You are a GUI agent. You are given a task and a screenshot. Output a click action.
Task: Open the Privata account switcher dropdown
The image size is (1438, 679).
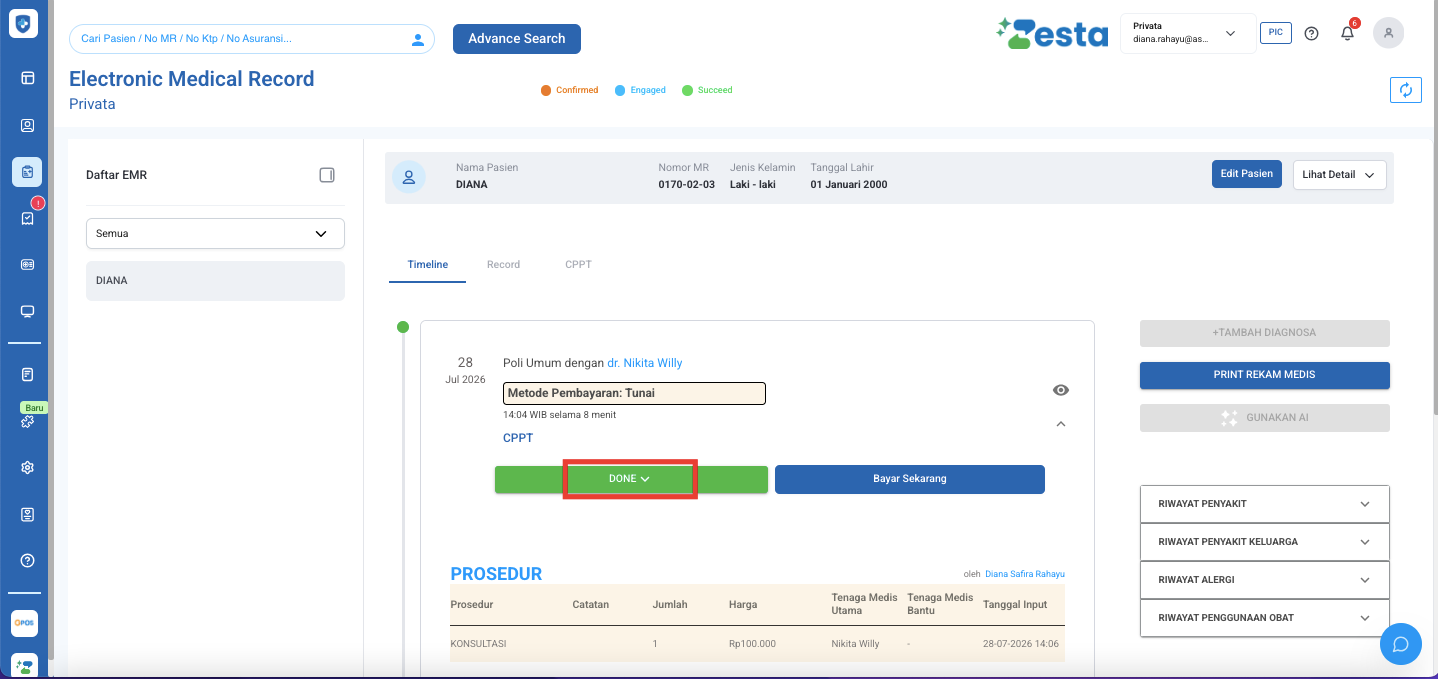(1188, 33)
